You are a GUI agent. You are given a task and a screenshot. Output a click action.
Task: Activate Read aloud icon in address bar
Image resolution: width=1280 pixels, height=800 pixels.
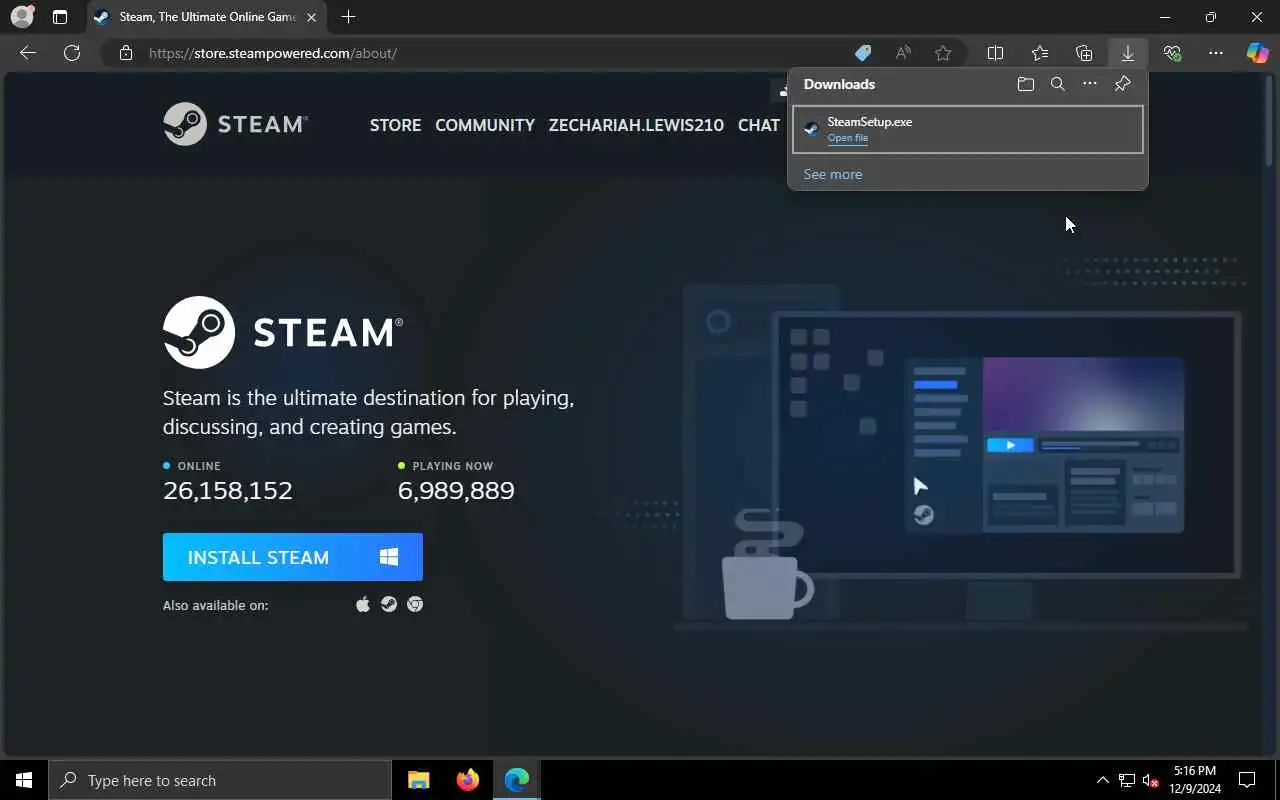point(903,53)
